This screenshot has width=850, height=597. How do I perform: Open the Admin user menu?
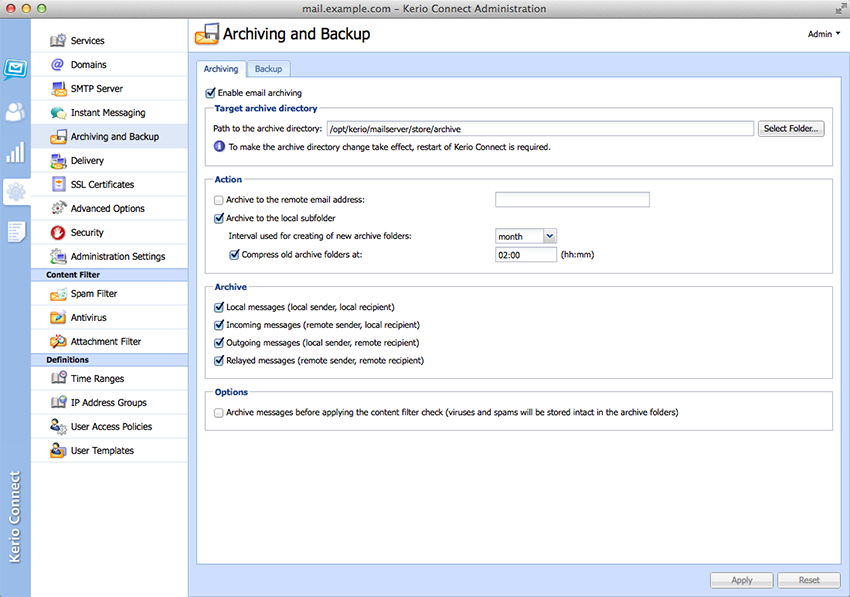[823, 34]
